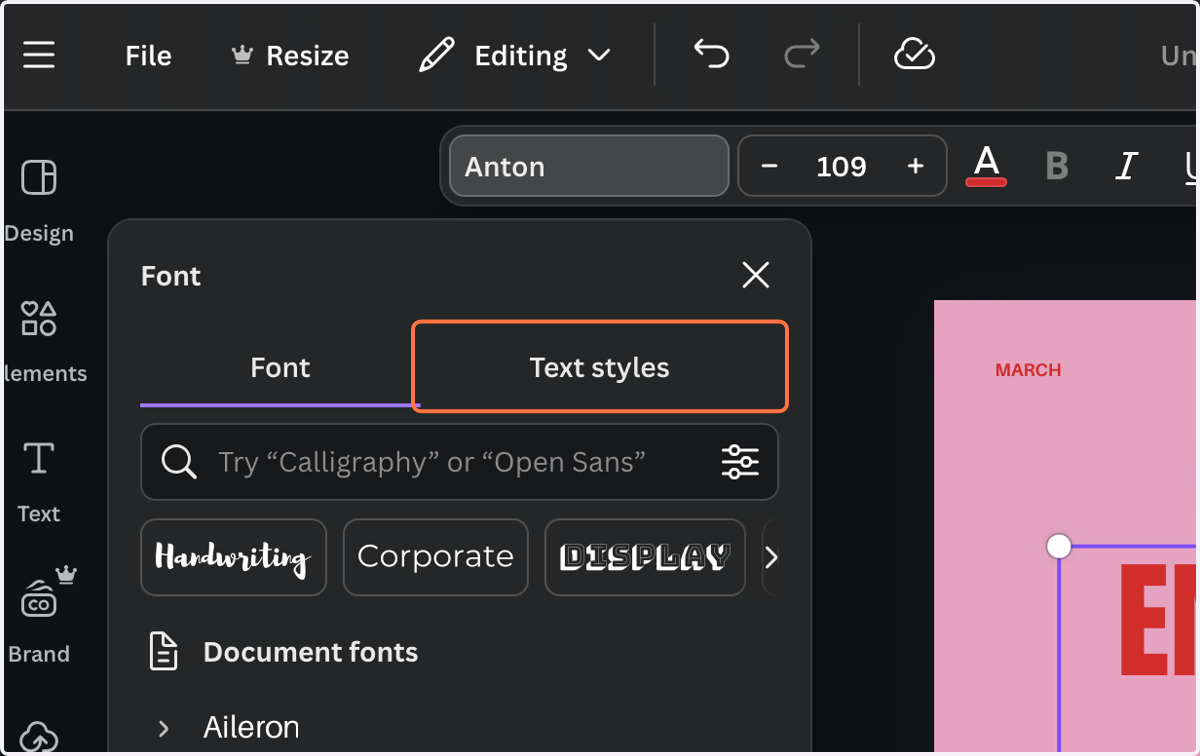This screenshot has height=756, width=1200.
Task: Select the Handwriting font category
Action: pyautogui.click(x=233, y=557)
